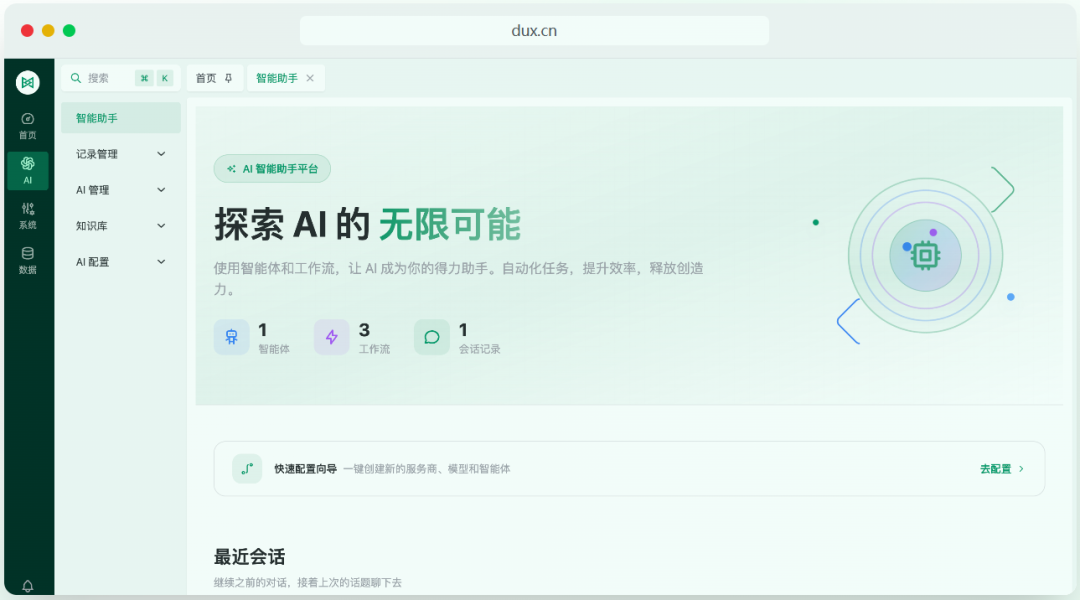Screen dimensions: 1080x600
Task: Open the 系统 settings icon in the sidebar
Action: click(27, 213)
